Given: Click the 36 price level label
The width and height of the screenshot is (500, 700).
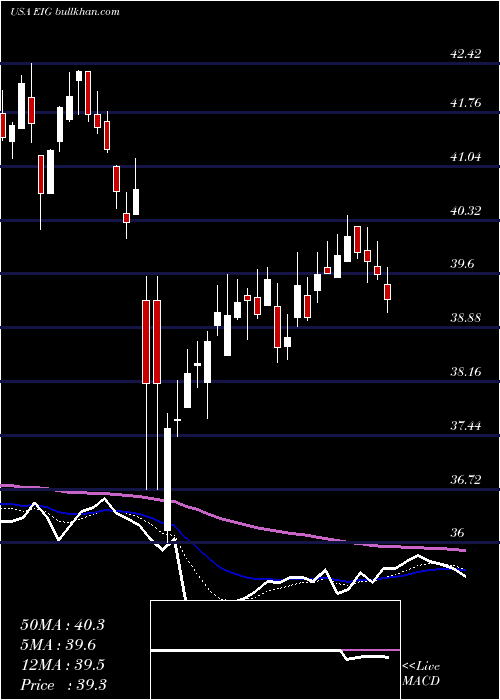Looking at the screenshot, I should (x=458, y=533).
